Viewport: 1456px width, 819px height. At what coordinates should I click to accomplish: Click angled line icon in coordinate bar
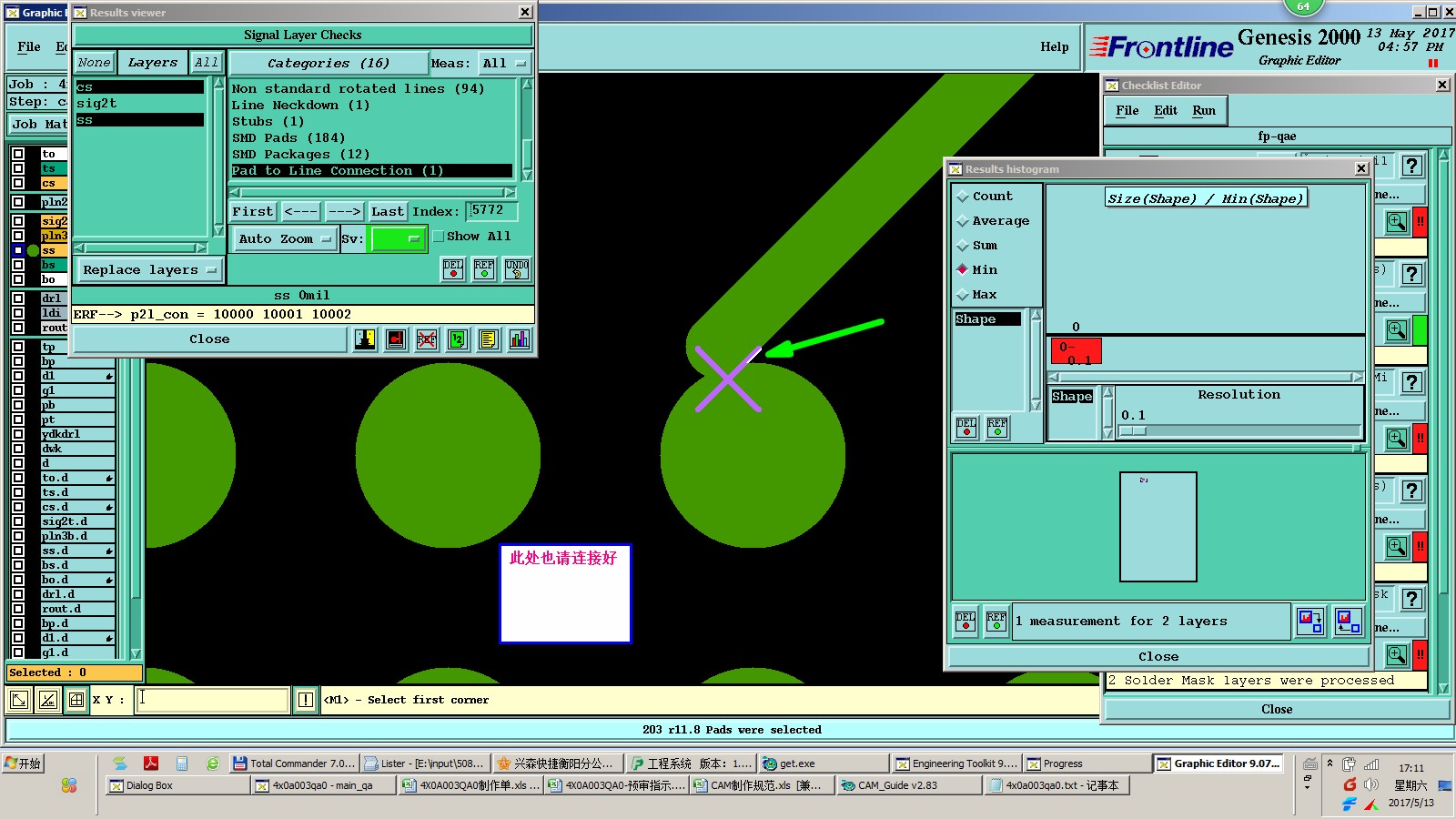point(48,700)
